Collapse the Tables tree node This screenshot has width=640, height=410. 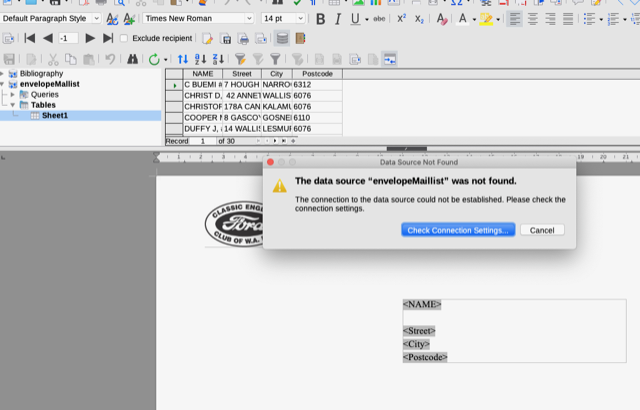coord(13,105)
